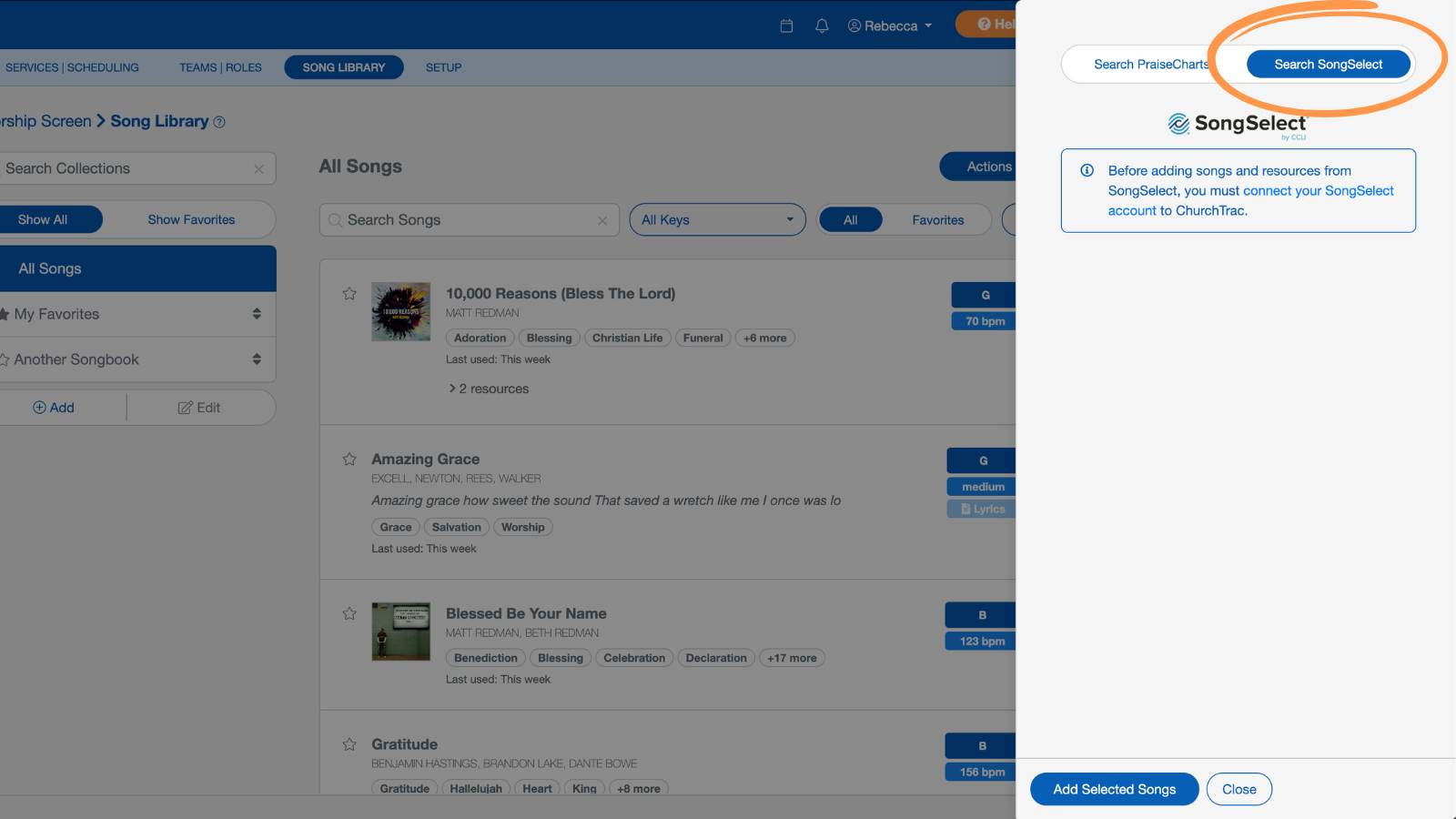Select the All Songs collection
The image size is (1456, 819).
pos(138,268)
